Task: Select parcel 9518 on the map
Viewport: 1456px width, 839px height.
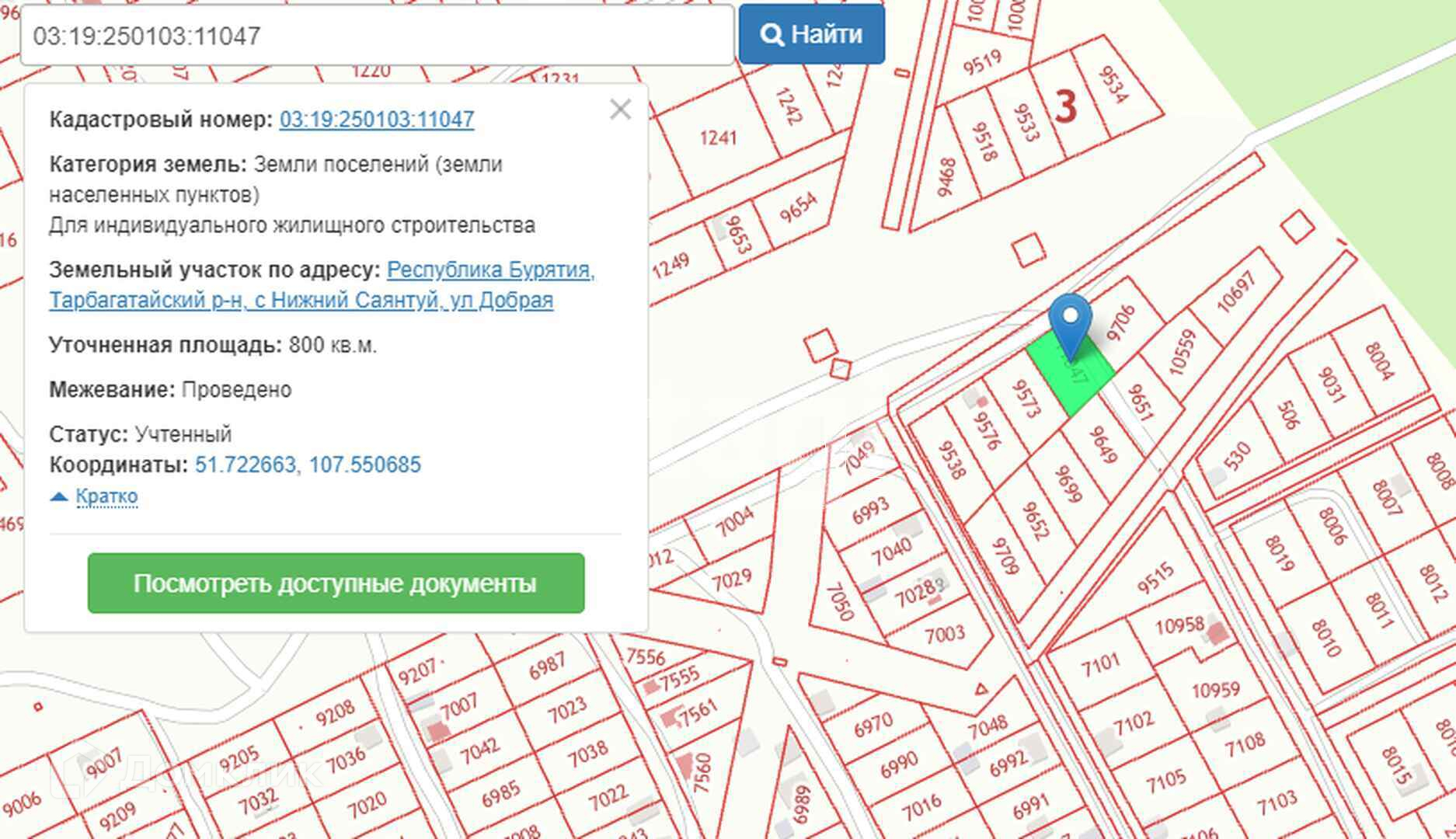Action: pyautogui.click(x=984, y=141)
